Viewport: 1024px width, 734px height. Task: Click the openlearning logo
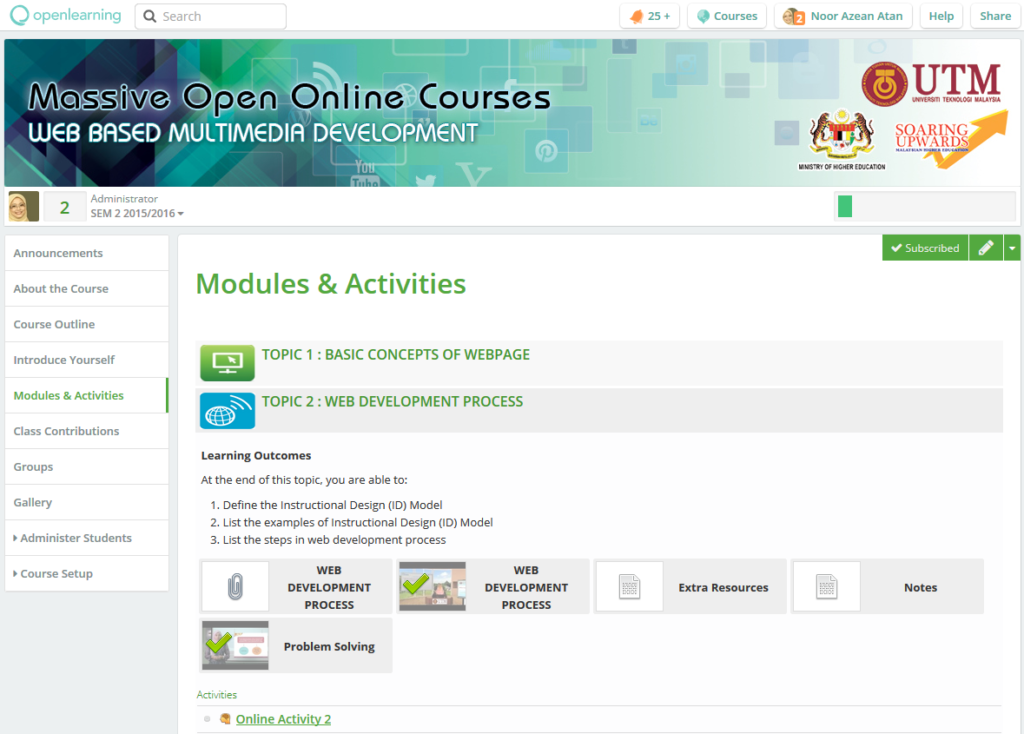coord(64,15)
